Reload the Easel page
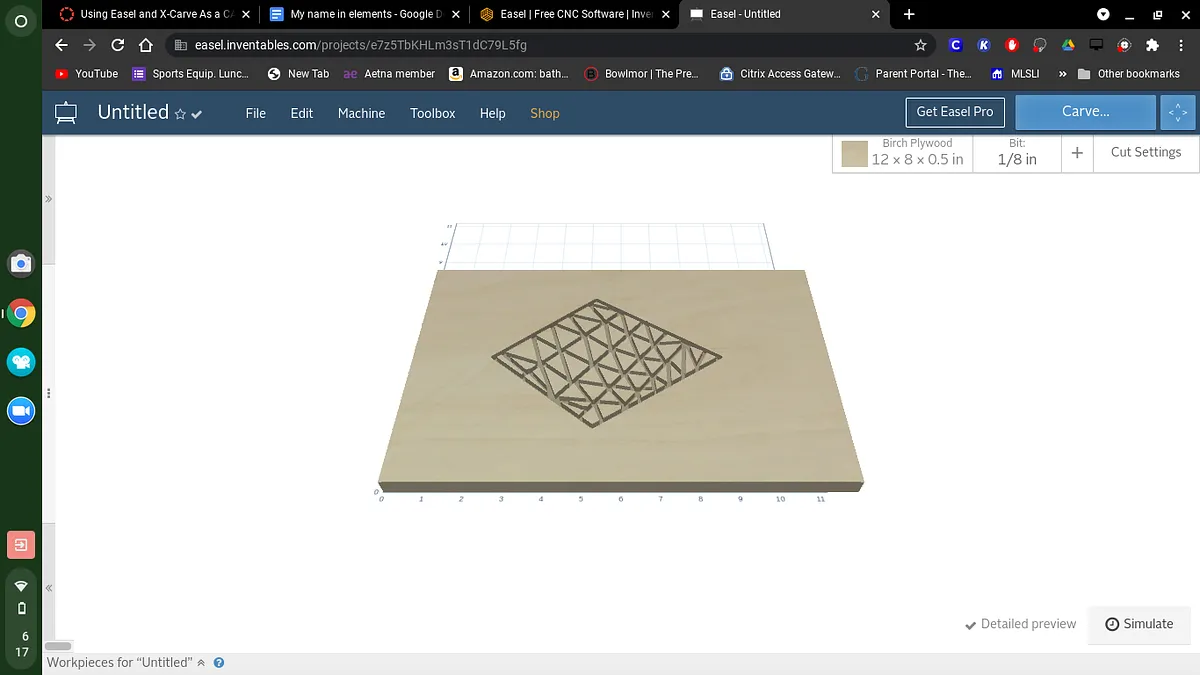 117,45
